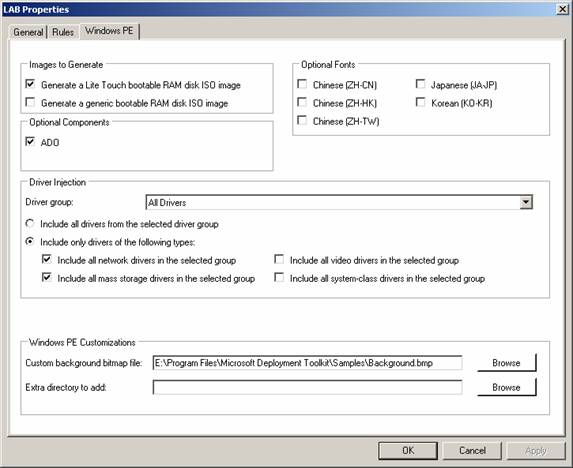Enable Generate a generic bootable RAM disk ISO
This screenshot has height=468, width=573.
pos(30,102)
